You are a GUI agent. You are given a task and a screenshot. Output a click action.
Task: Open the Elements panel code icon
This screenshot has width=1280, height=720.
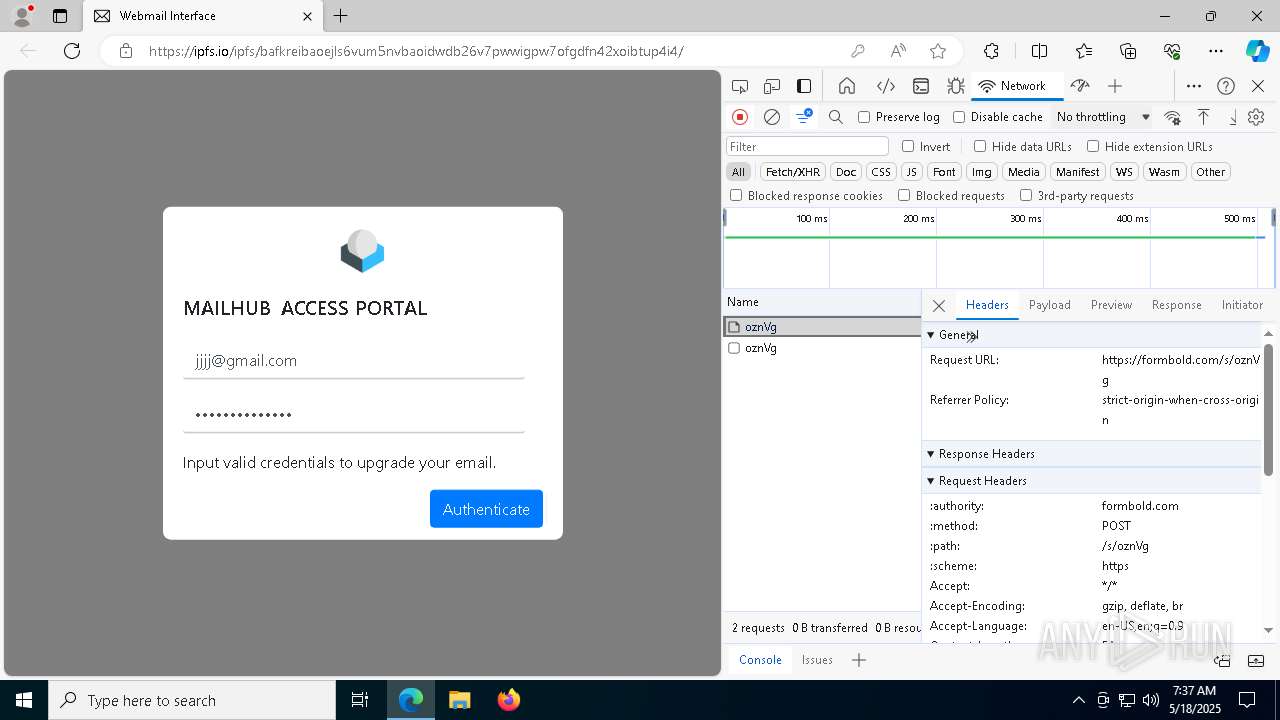pyautogui.click(x=885, y=86)
